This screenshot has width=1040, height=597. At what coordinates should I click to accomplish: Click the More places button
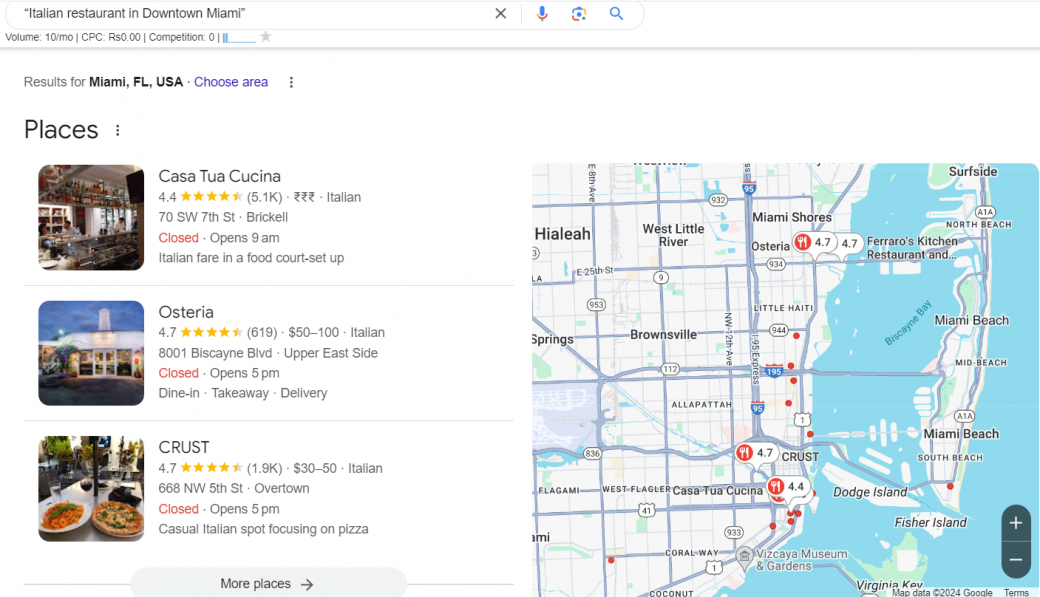[268, 584]
